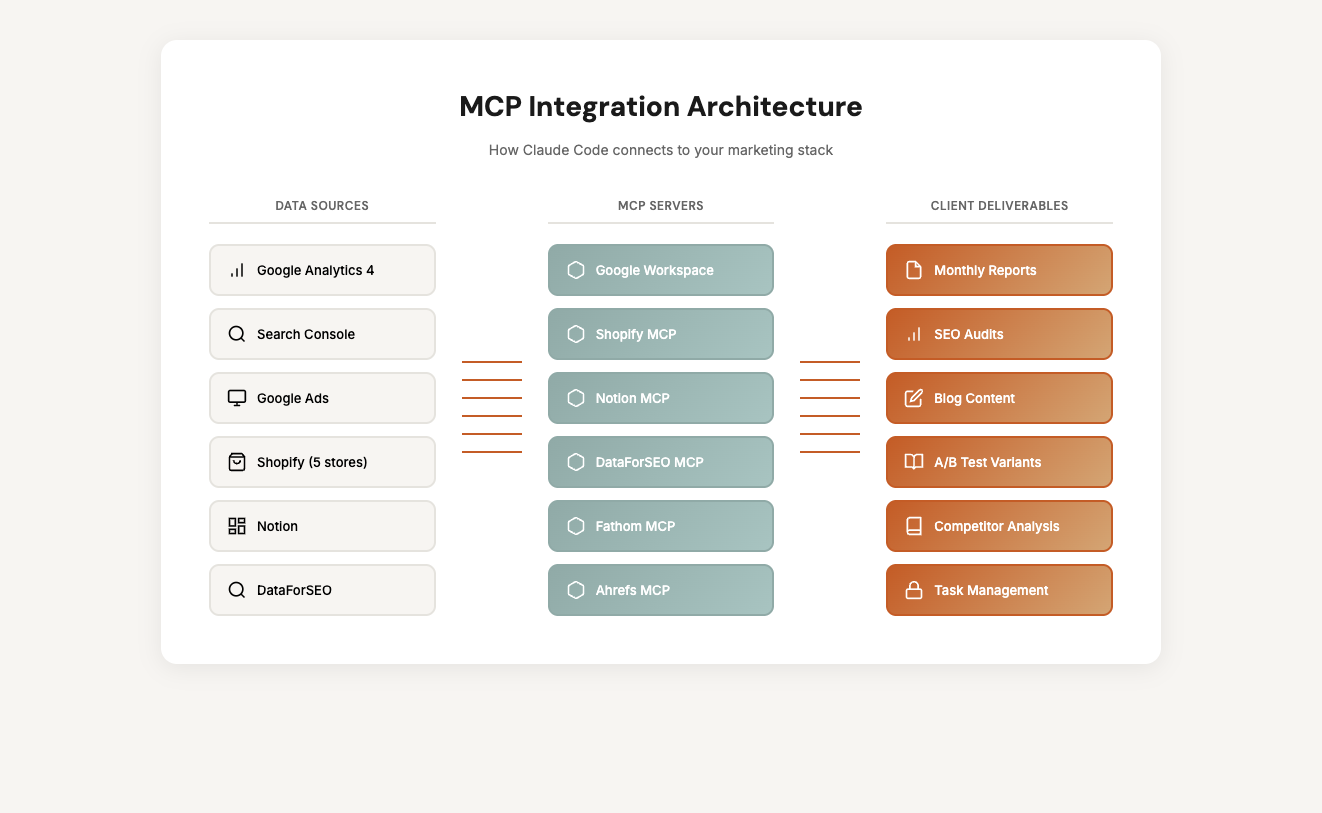Choose the Fathom MCP server card
Viewport: 1322px width, 813px height.
660,526
